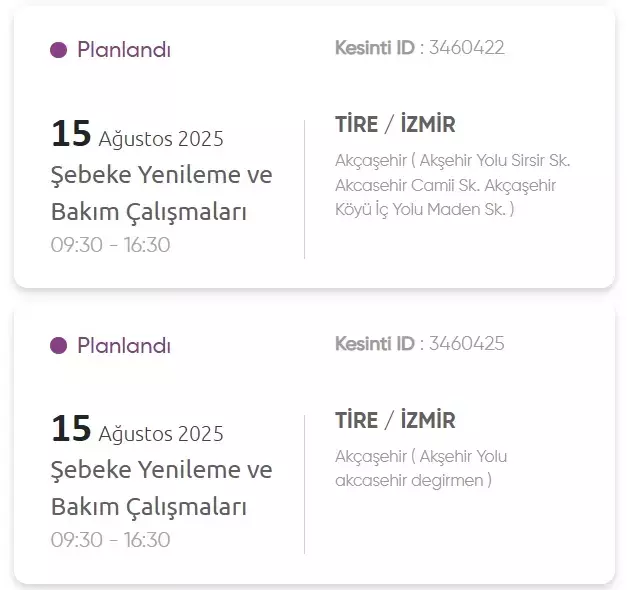
Task: Select the Planlandı label in the second card
Action: [124, 345]
